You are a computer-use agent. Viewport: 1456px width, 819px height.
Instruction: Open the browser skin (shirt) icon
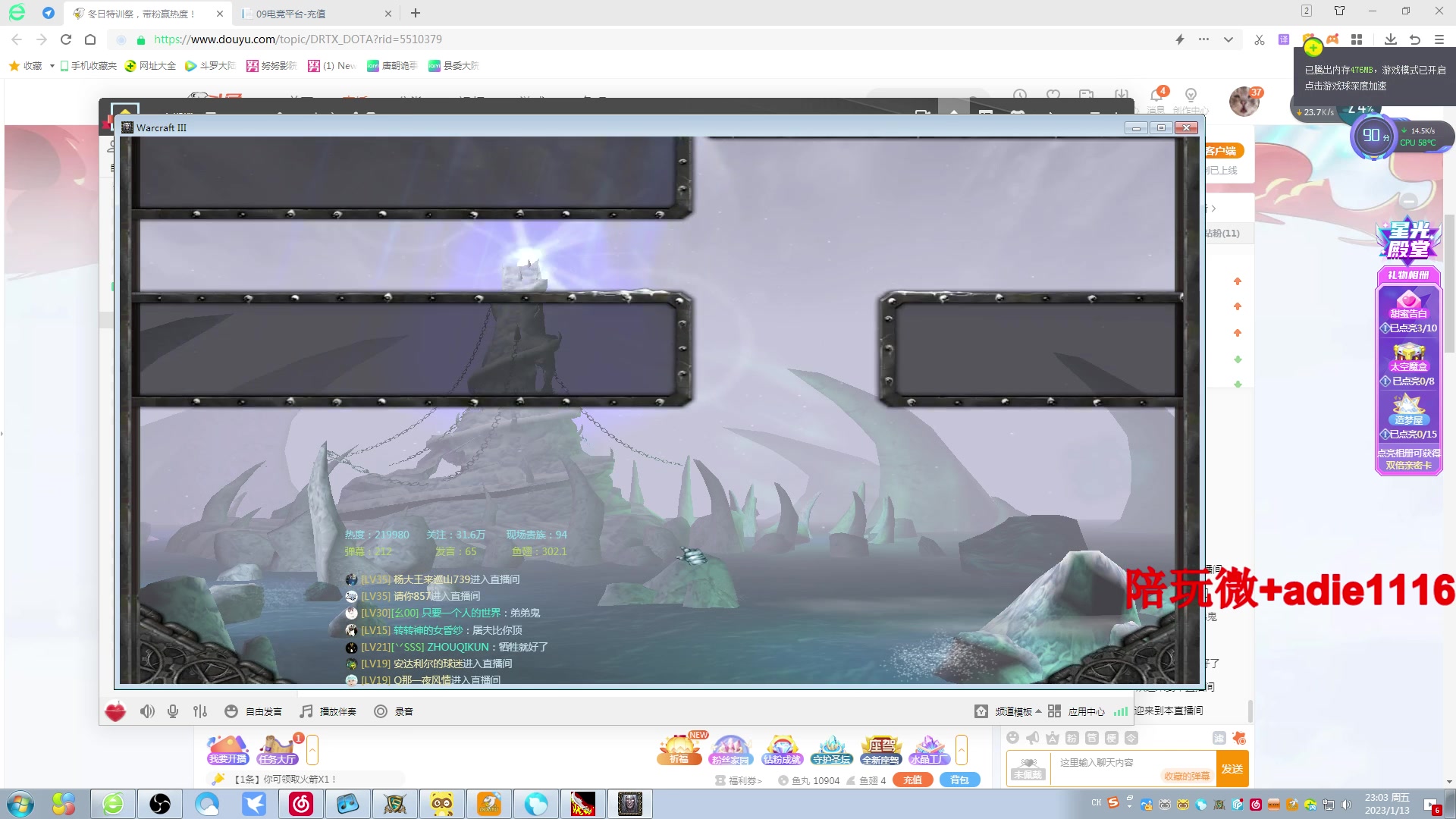[x=1339, y=11]
